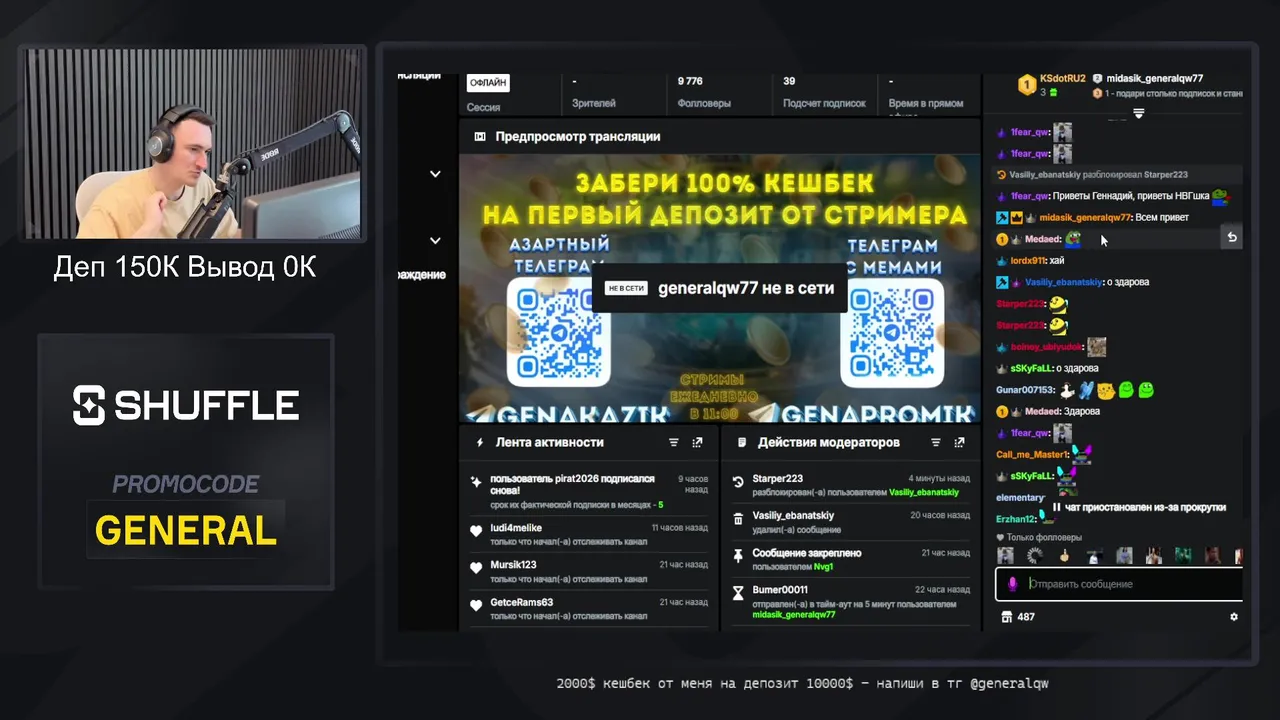
Task: Open username KSdotRU2 in leaderboard
Action: coord(1062,78)
